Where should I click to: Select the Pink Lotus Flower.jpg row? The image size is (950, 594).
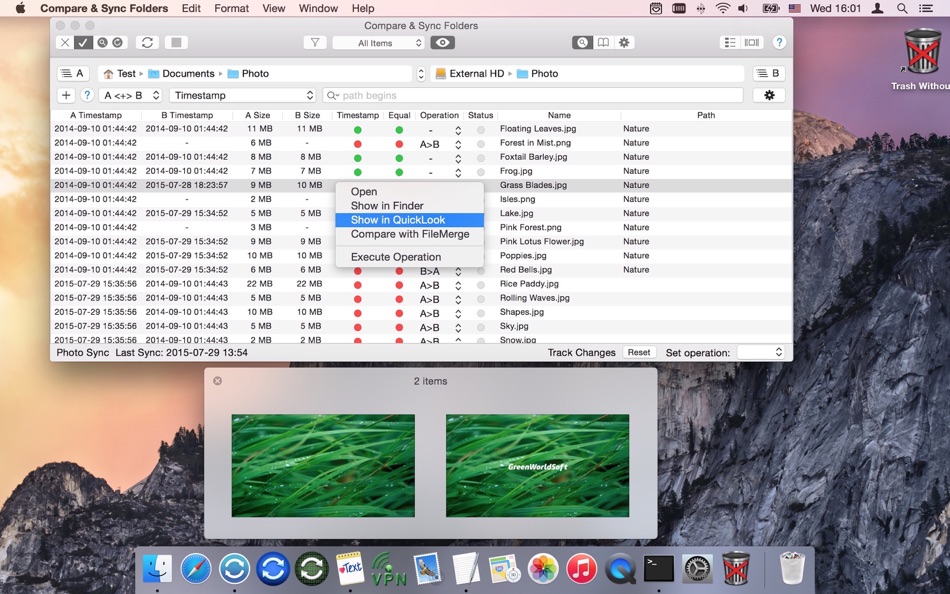[x=422, y=241]
